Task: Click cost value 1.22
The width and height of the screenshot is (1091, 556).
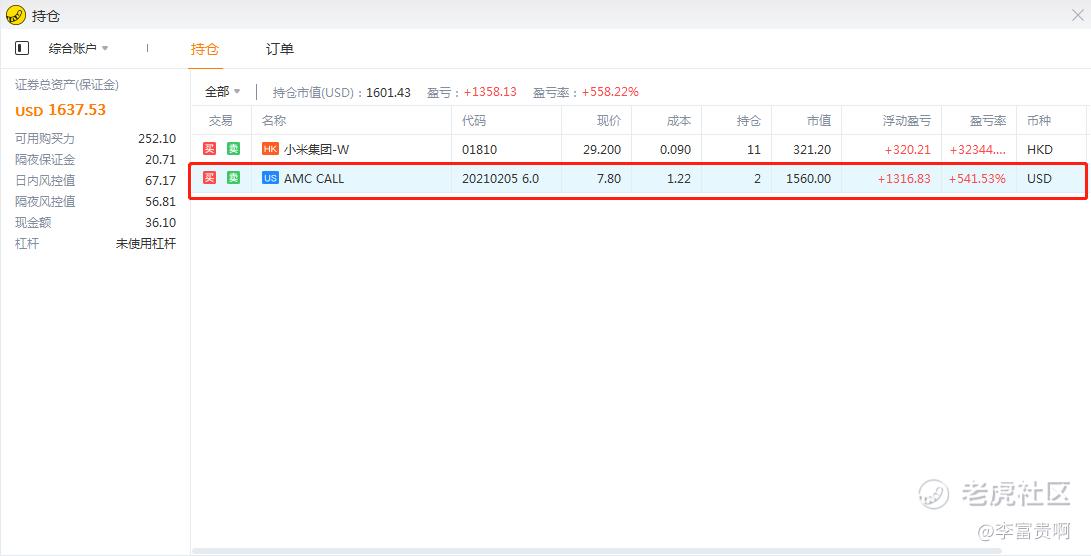Action: (679, 178)
